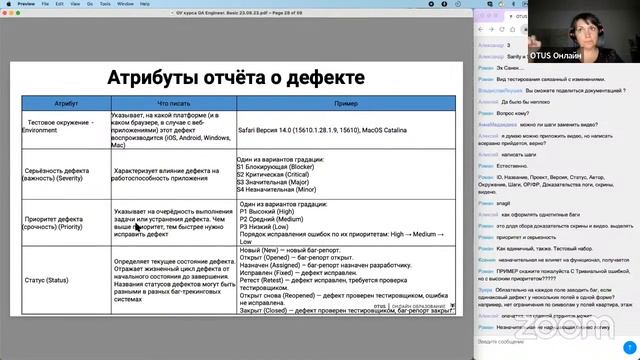The width and height of the screenshot is (640, 360).
Task: Click the slide heading 'Атрибуты отчёта о дефекте'
Action: click(x=236, y=78)
